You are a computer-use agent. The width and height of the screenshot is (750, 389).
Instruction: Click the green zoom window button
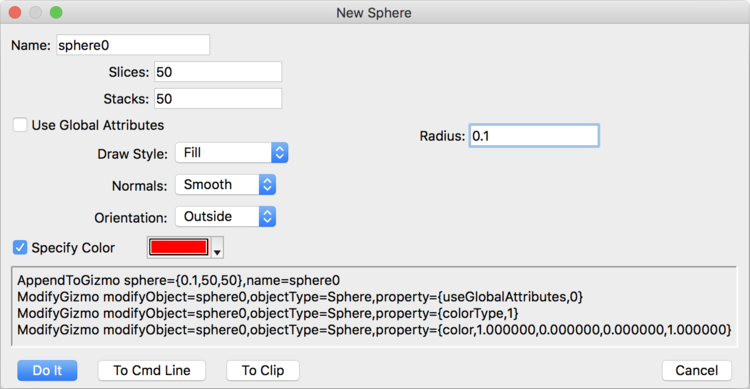coord(56,12)
